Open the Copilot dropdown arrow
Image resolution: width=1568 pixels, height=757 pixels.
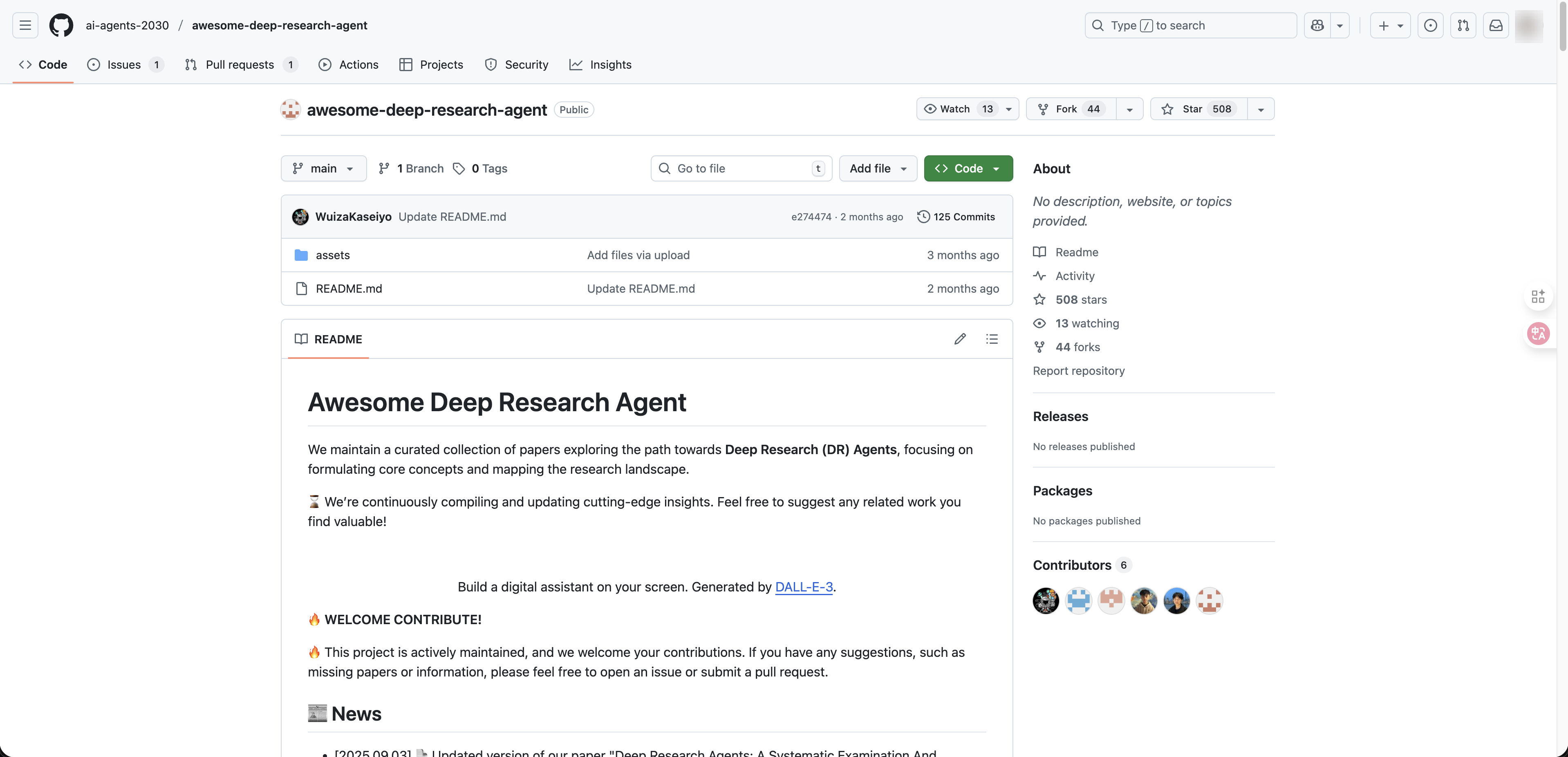(x=1340, y=25)
